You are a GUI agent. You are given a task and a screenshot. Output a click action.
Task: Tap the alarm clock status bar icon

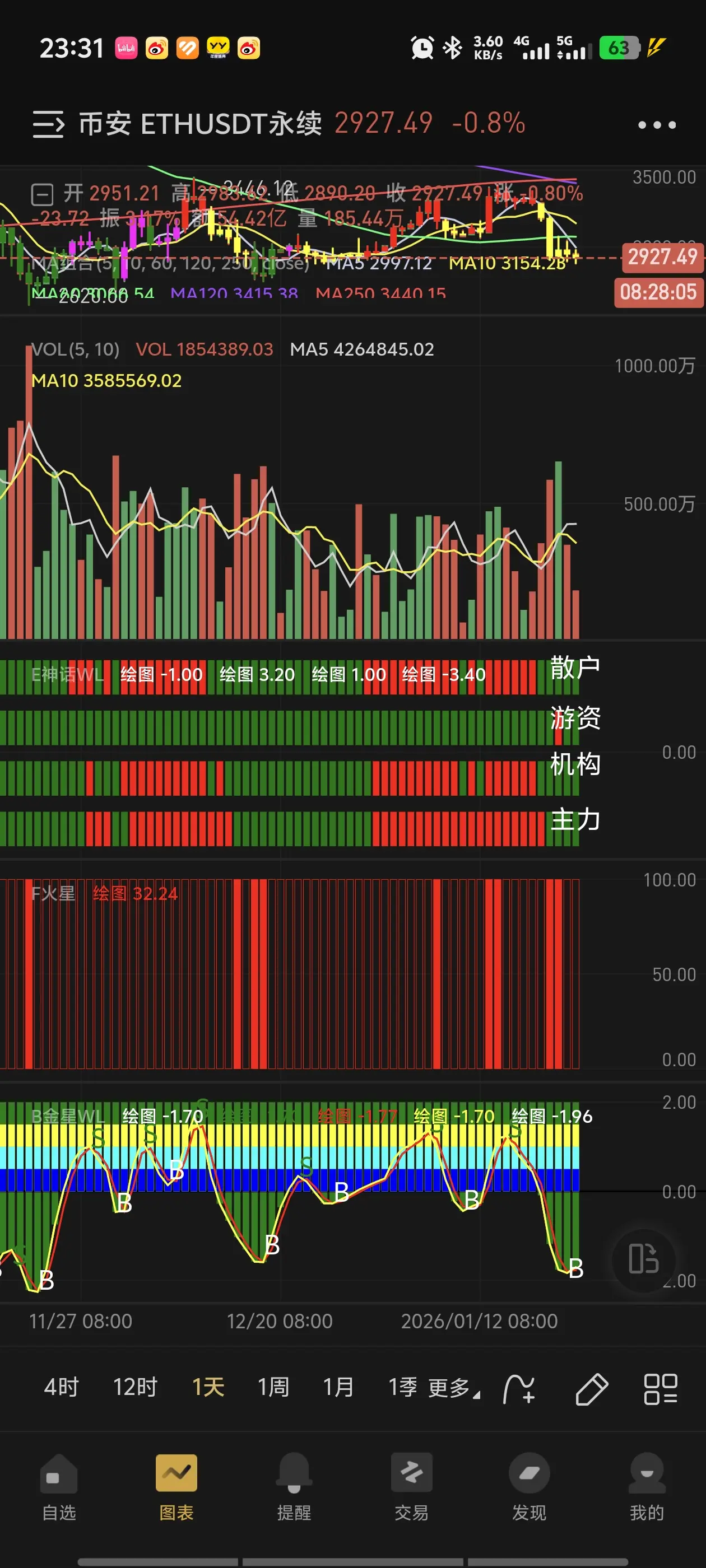tap(421, 48)
